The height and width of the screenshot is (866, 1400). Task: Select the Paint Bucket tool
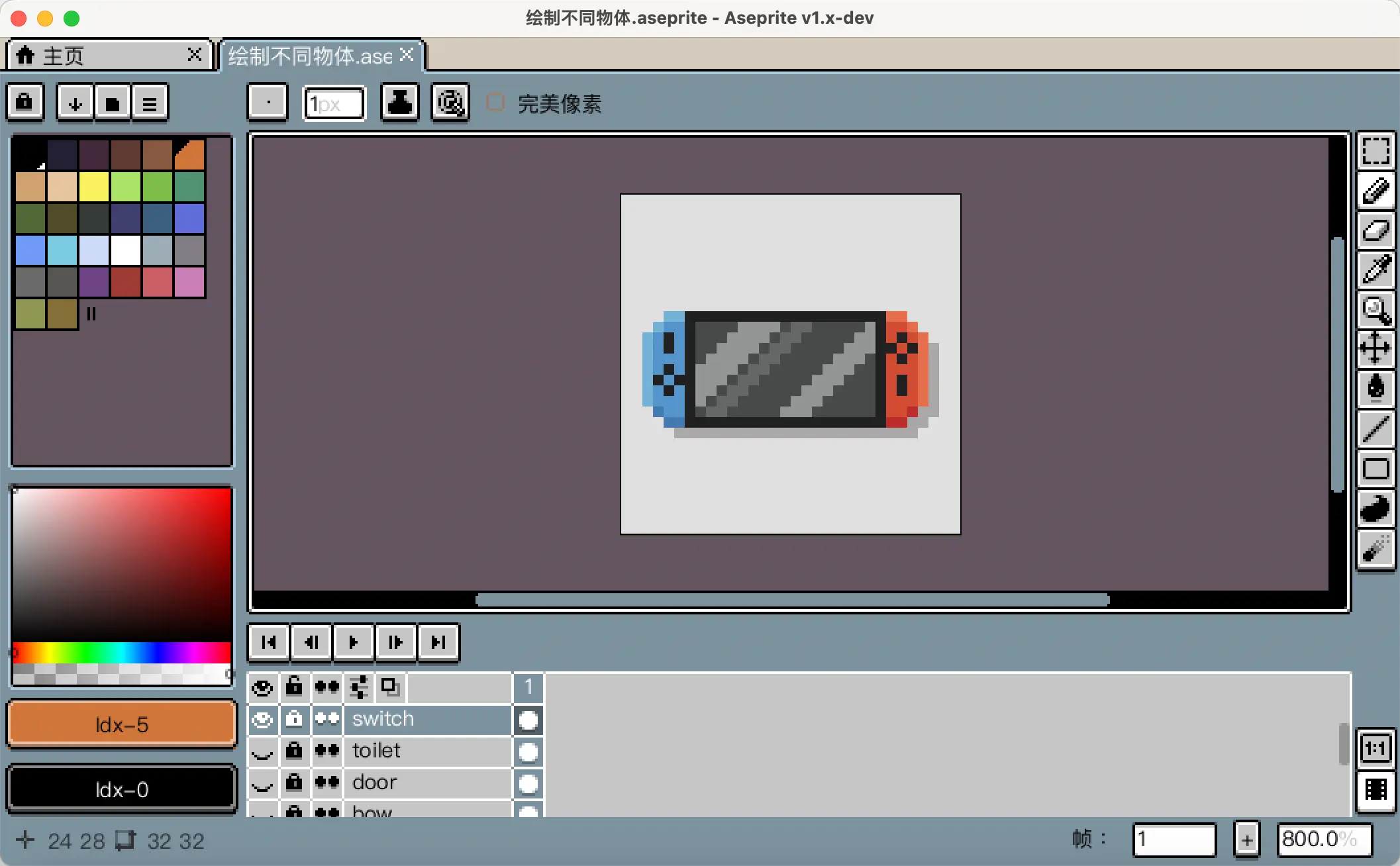click(x=1375, y=389)
